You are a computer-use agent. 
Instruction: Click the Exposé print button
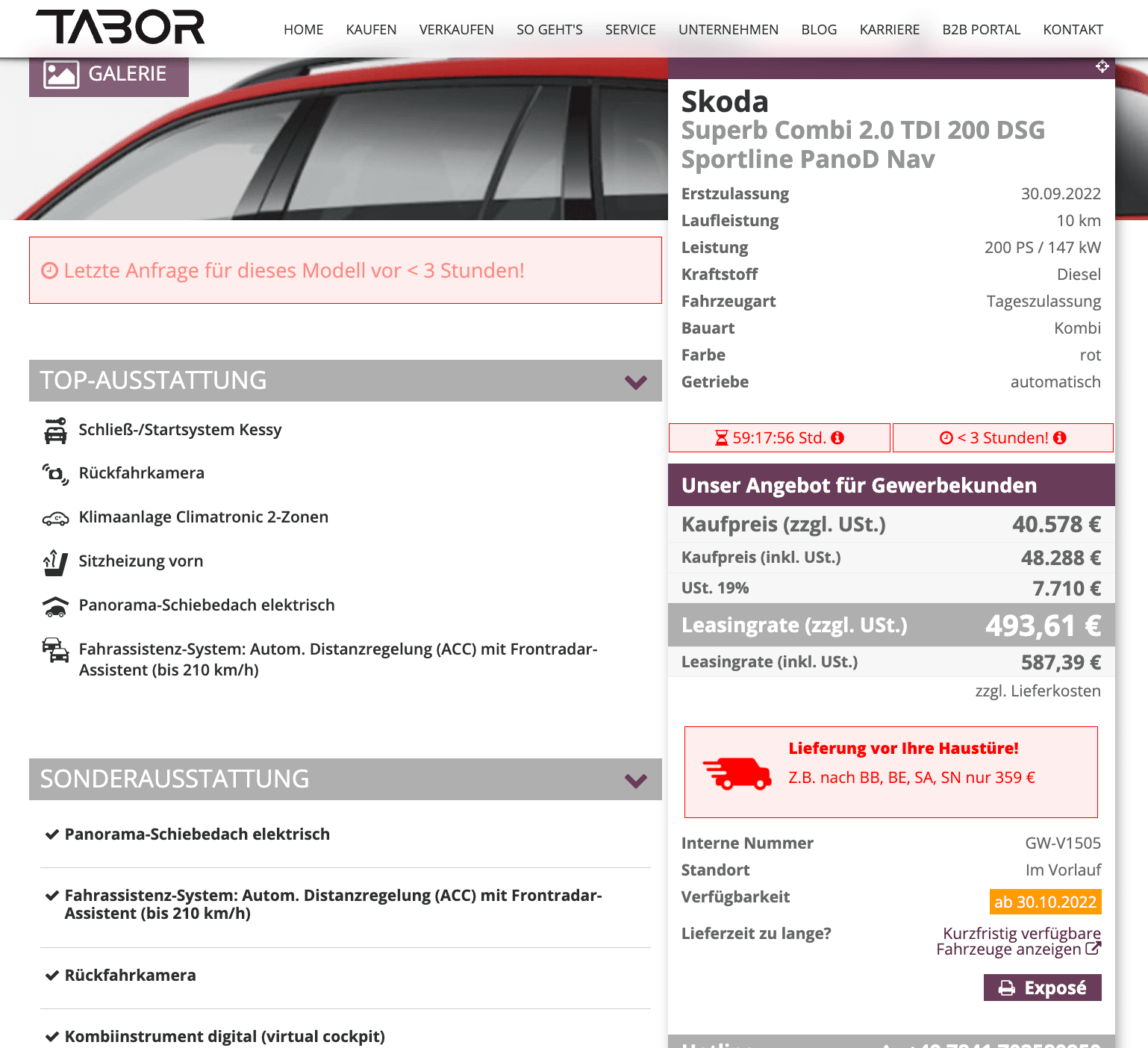(x=1042, y=988)
